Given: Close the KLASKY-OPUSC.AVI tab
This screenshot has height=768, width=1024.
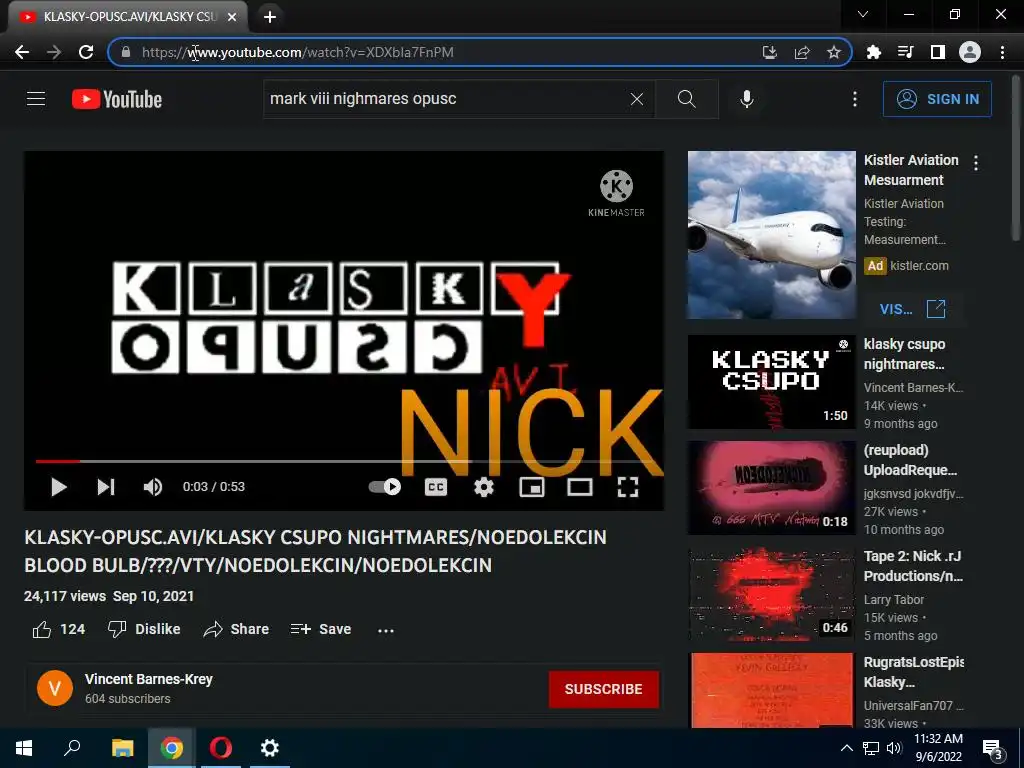Looking at the screenshot, I should coord(232,17).
